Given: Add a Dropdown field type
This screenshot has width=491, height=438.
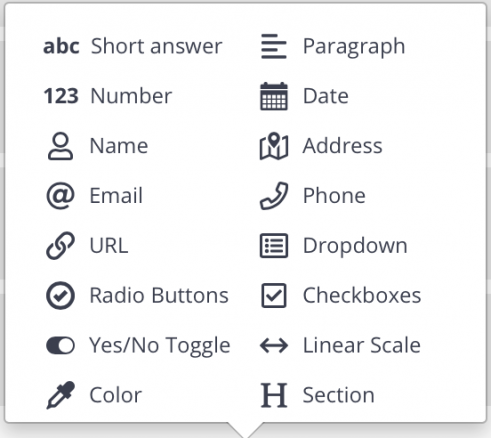Looking at the screenshot, I should [x=334, y=246].
